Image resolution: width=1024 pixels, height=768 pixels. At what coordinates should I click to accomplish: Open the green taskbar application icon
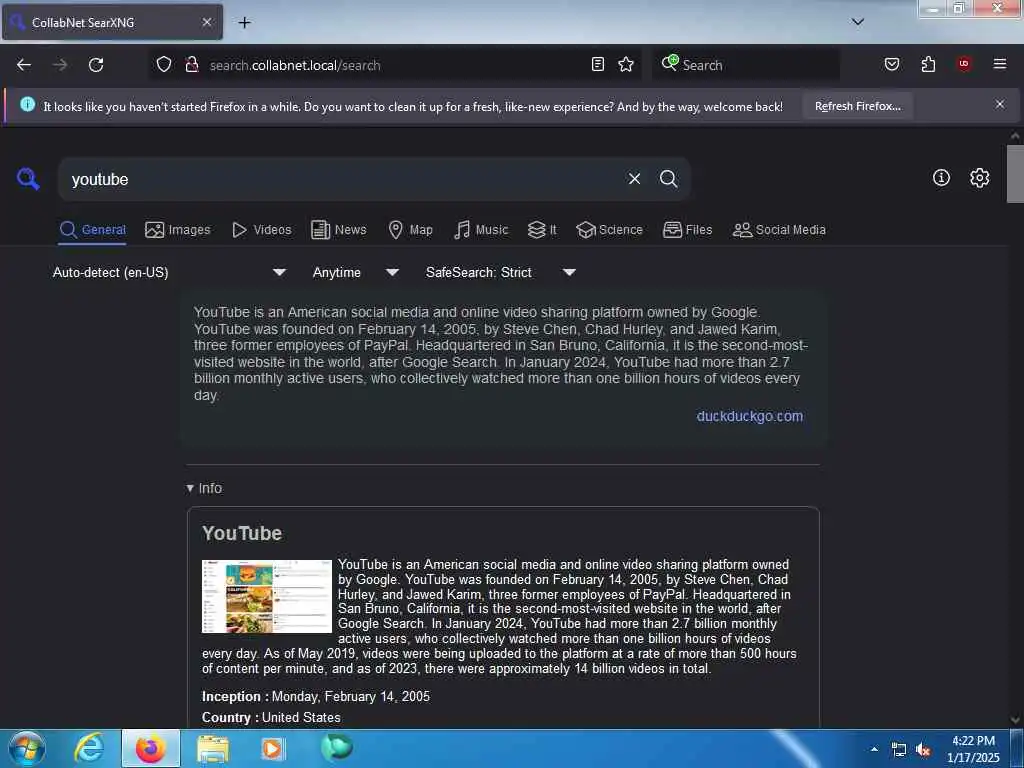336,747
